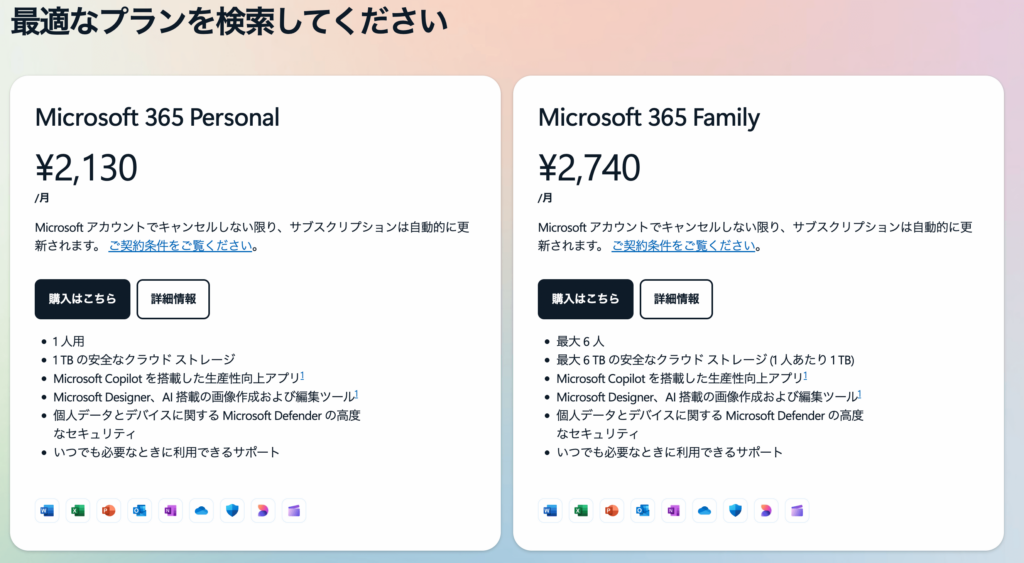Screen dimensions: 1024x563
Task: Click 購入はこちら for Microsoft 365 Family
Action: tap(585, 299)
